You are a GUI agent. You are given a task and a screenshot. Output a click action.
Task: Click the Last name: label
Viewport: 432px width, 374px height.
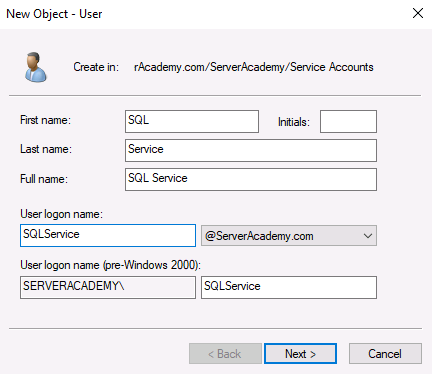pos(46,149)
